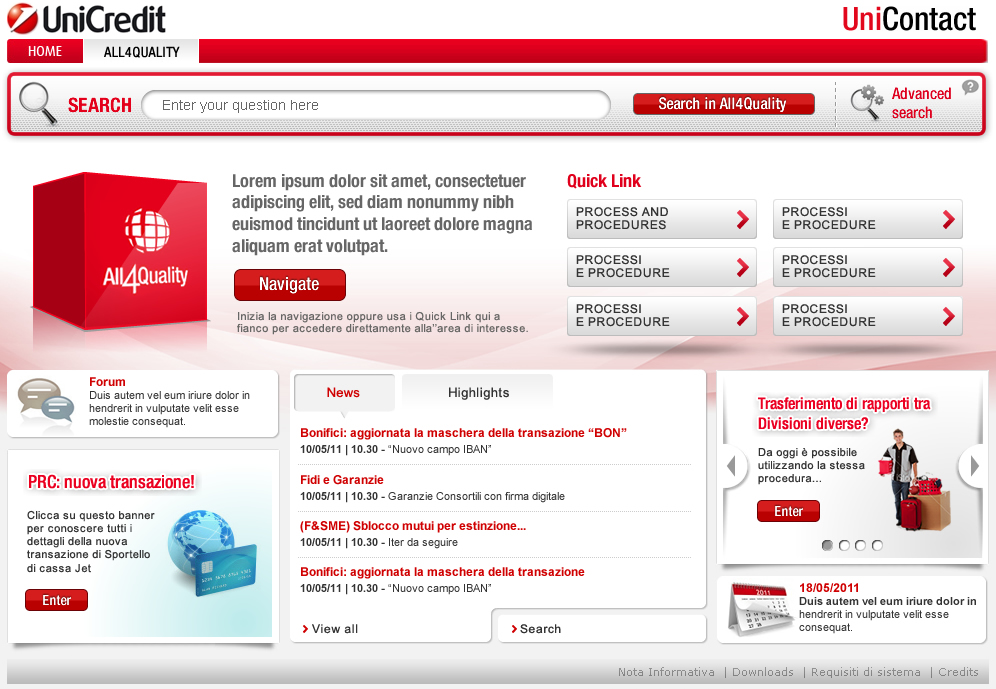Open the ALL4QUALITY menu tab
The image size is (996, 689).
(x=141, y=51)
